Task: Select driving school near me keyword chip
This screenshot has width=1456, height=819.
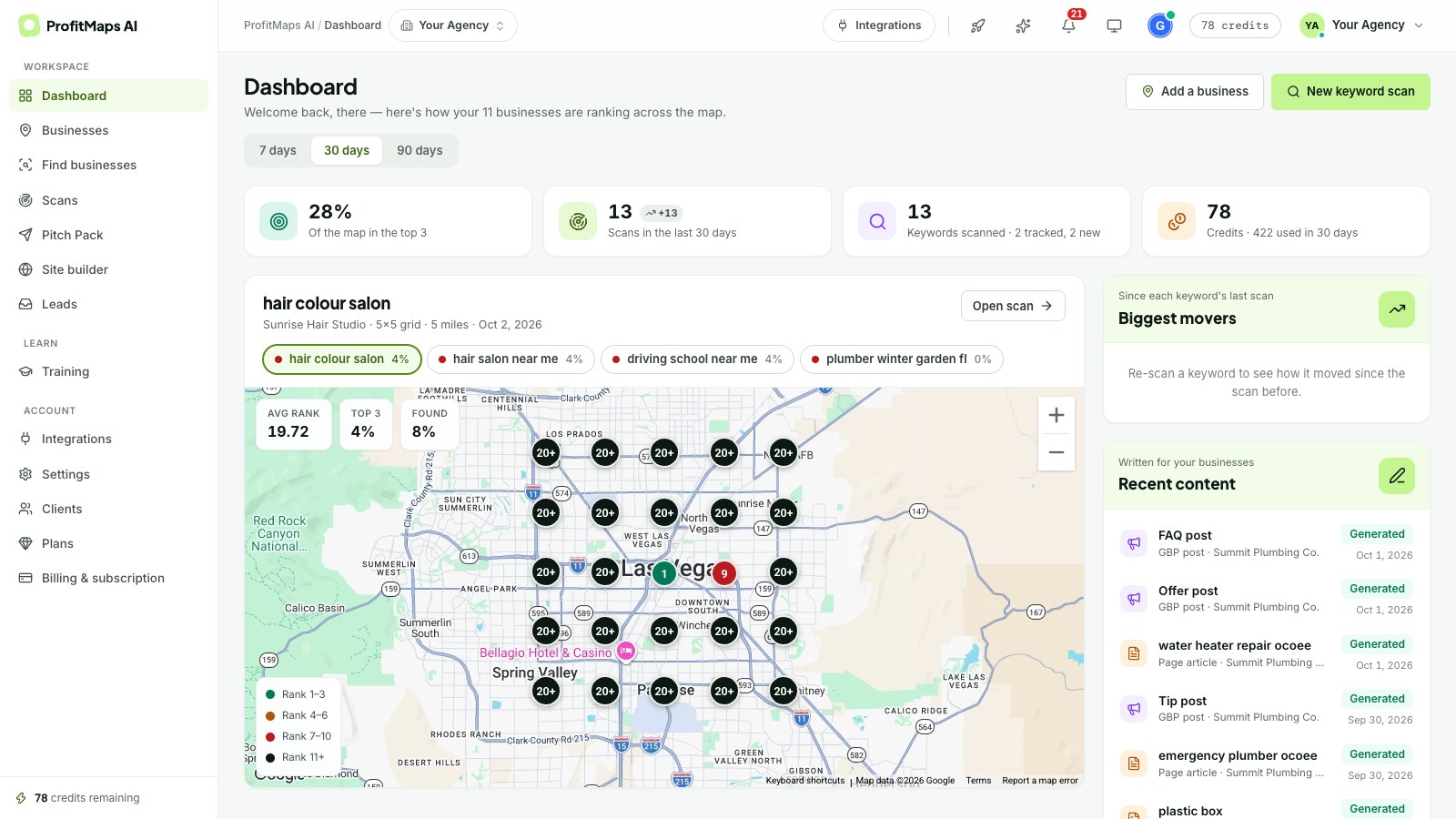Action: [x=697, y=359]
